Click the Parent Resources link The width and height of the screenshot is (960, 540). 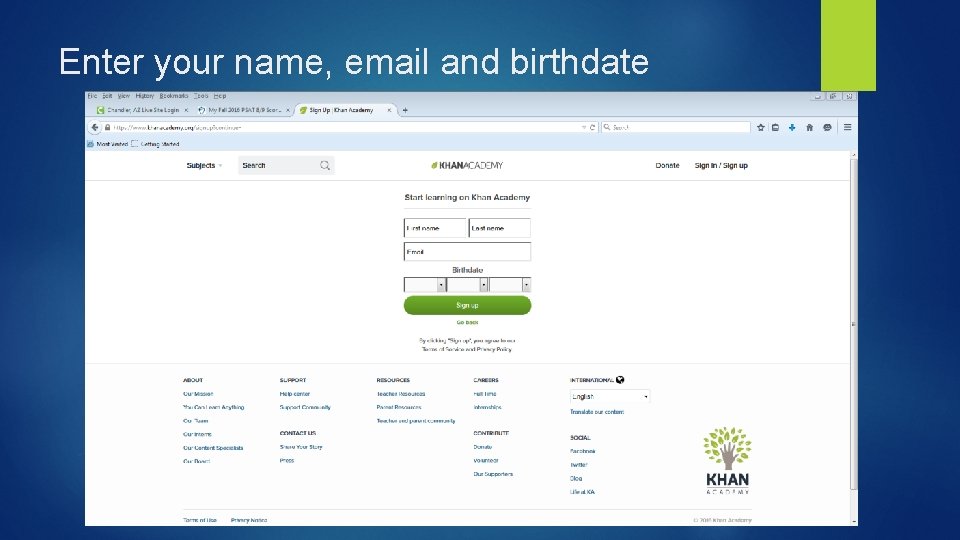[x=399, y=407]
